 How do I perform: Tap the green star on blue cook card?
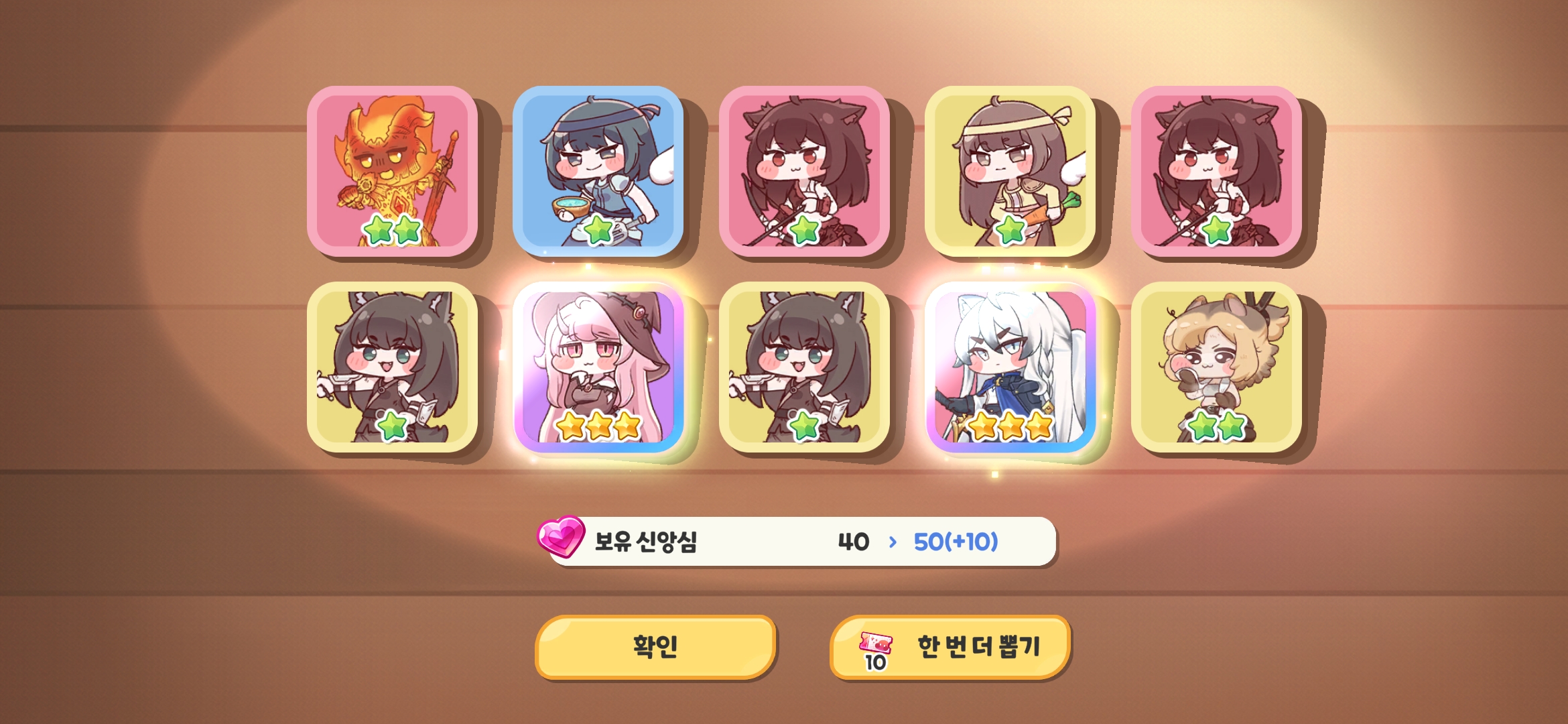pyautogui.click(x=598, y=231)
